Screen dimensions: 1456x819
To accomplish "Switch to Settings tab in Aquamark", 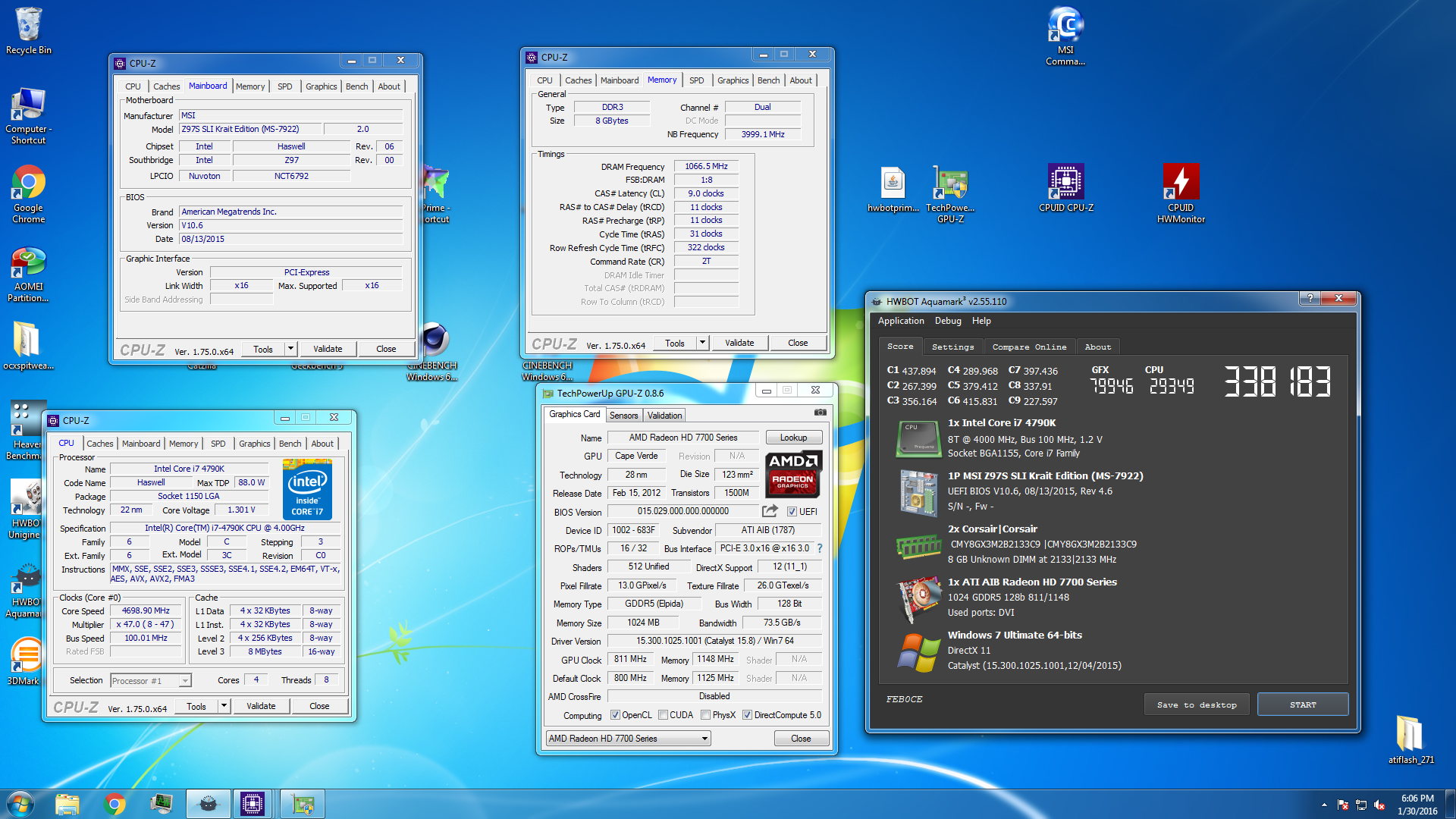I will pos(952,347).
